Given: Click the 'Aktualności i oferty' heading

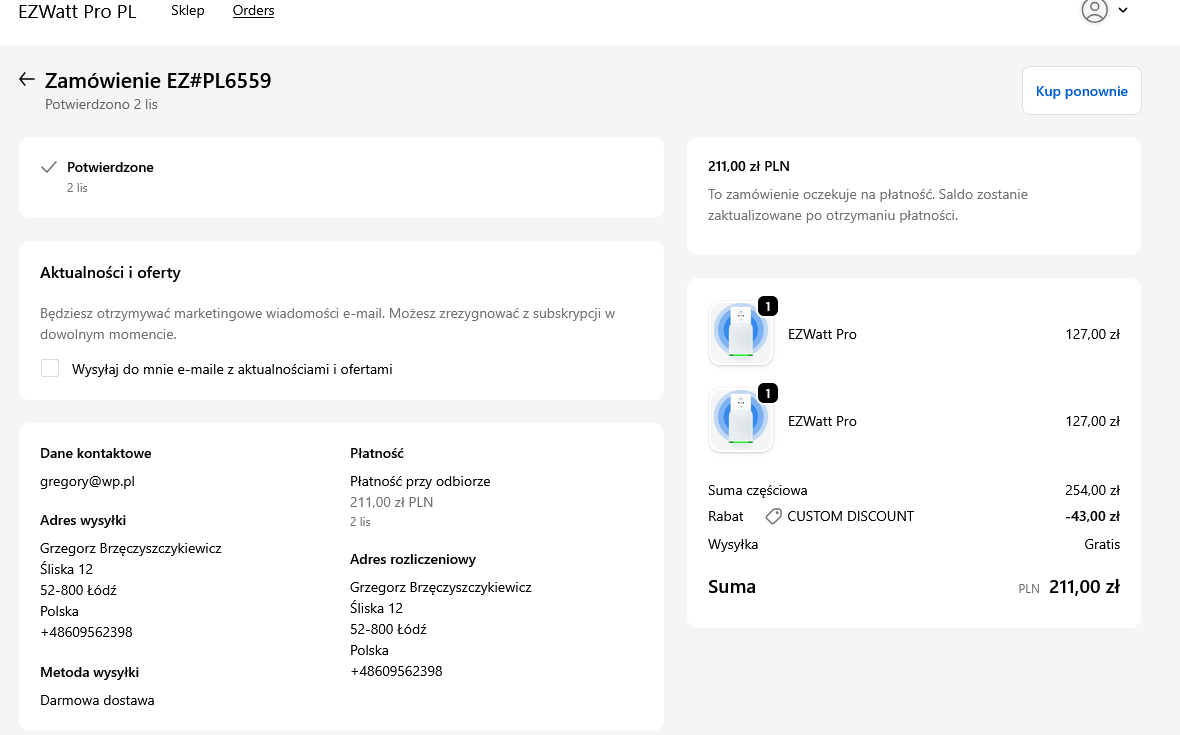Looking at the screenshot, I should tap(110, 272).
